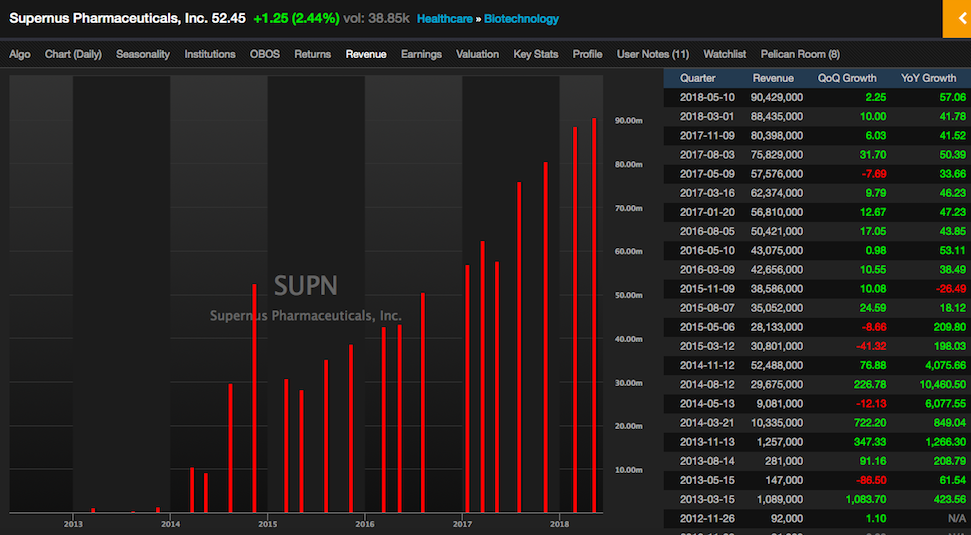Click revenue value 88,435,000
Image resolution: width=971 pixels, height=535 pixels.
(777, 116)
